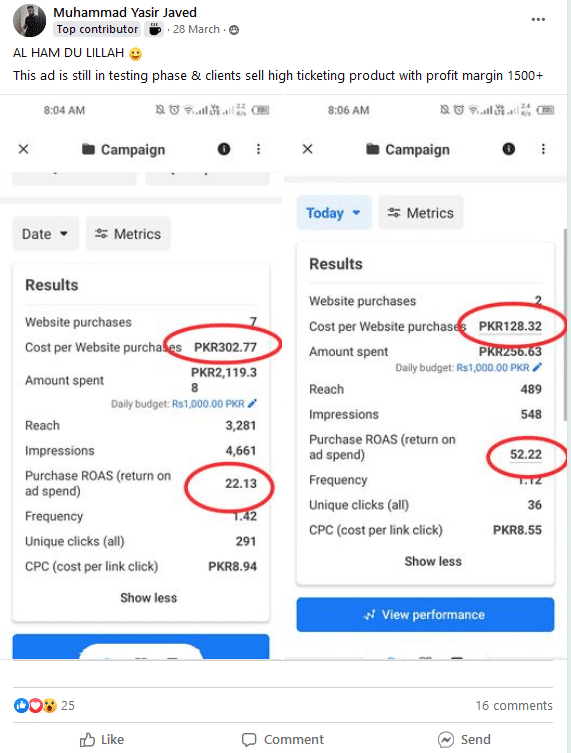Collapse left results with Show less
The height and width of the screenshot is (753, 571).
pos(148,598)
